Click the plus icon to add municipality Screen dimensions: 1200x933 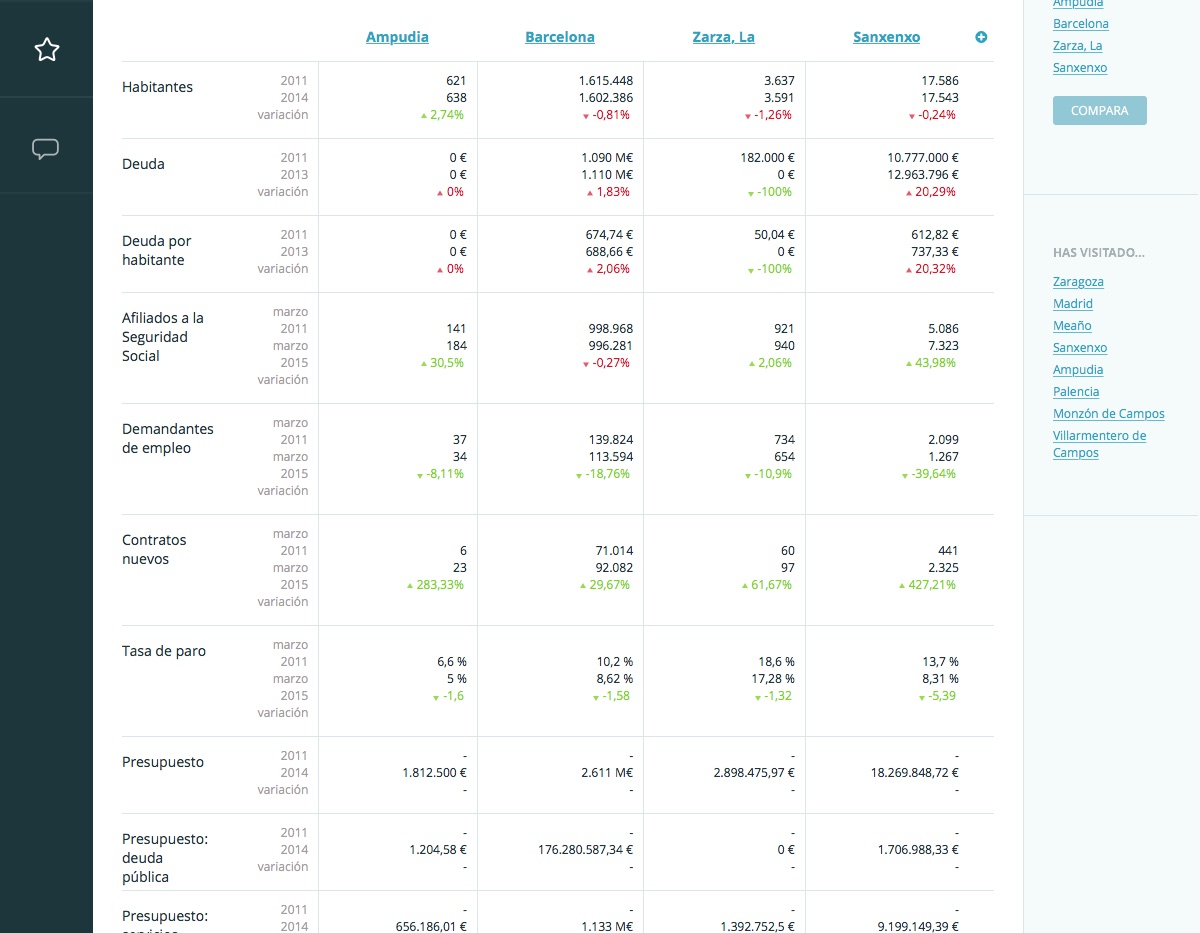(981, 37)
